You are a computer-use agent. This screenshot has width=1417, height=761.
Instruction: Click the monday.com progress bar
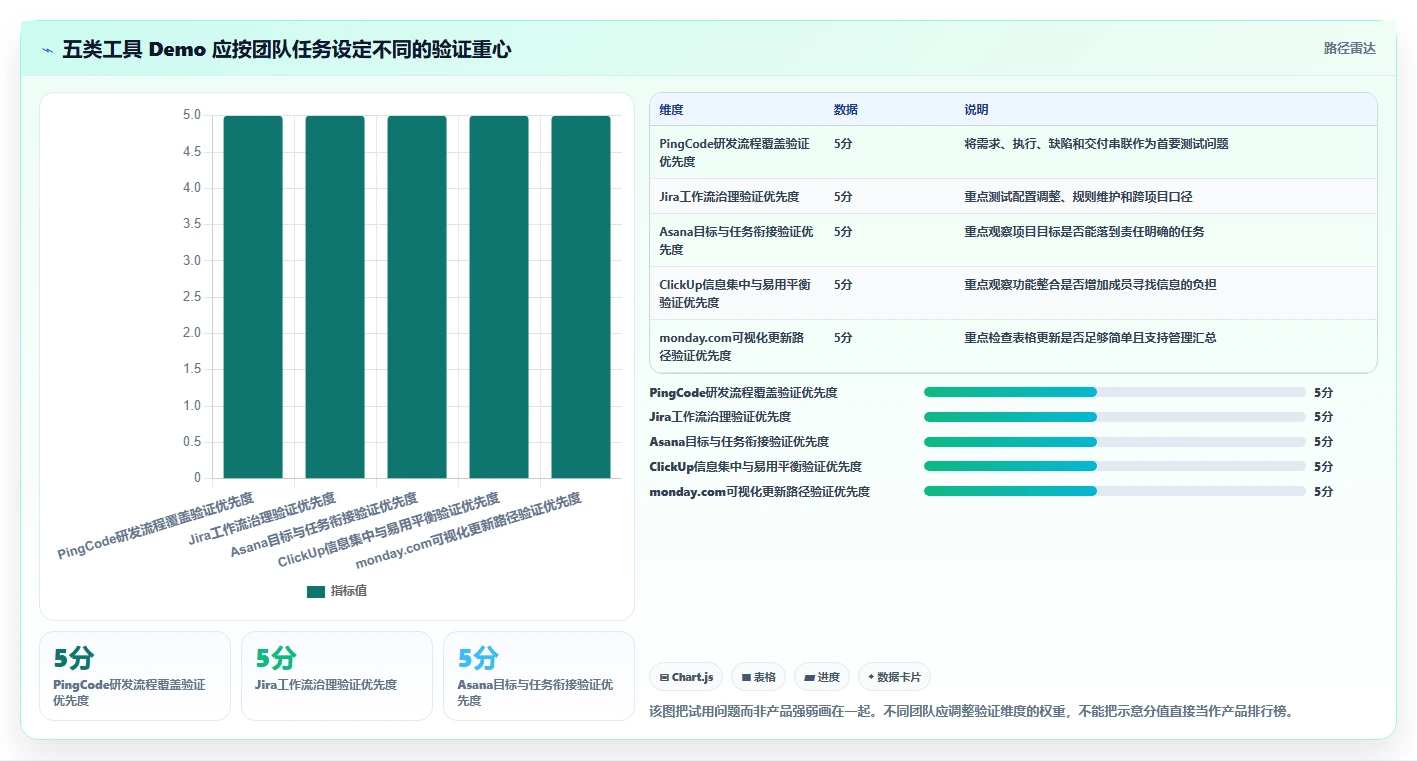(1115, 491)
